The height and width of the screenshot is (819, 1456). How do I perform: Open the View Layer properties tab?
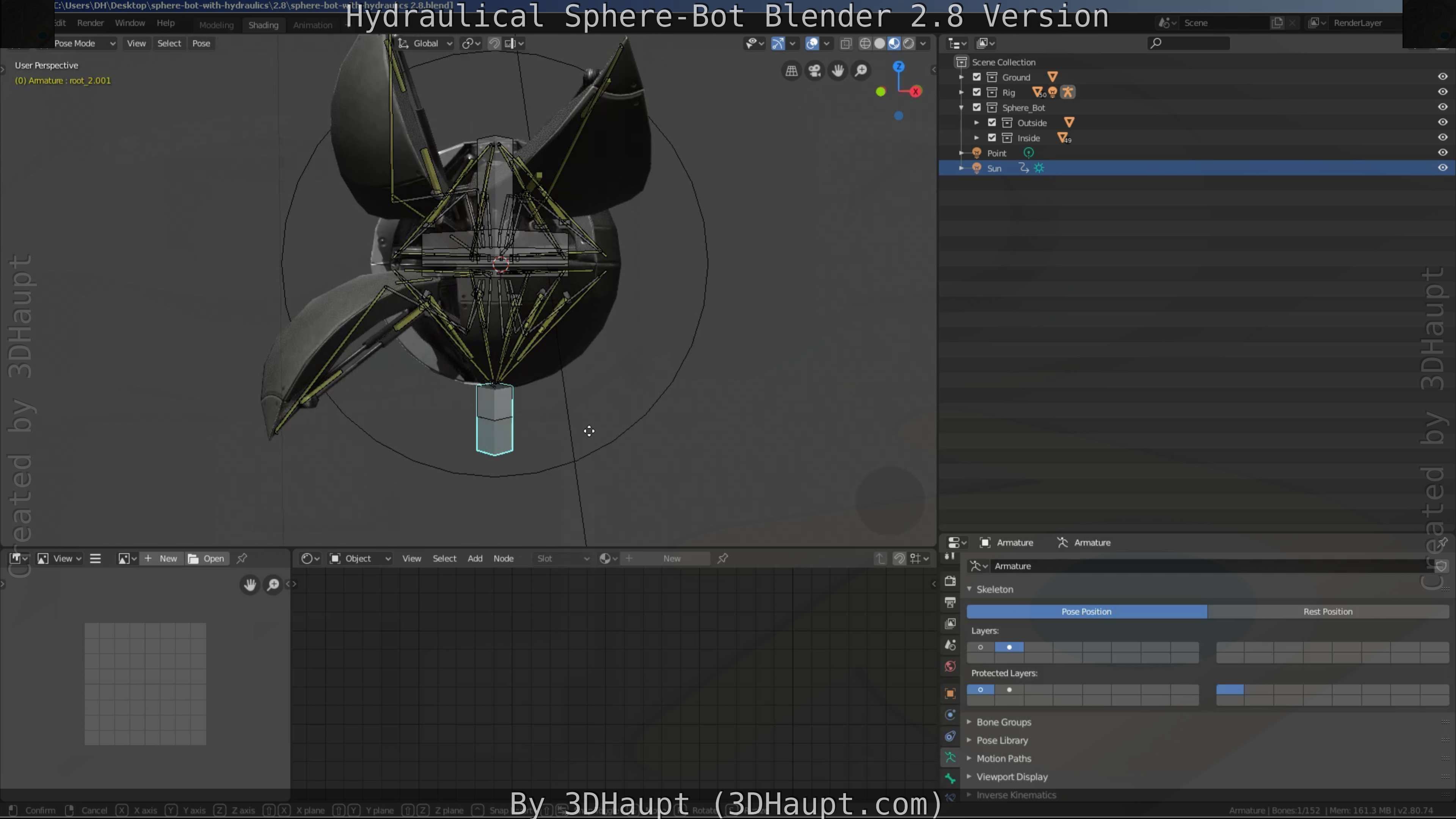coord(950,623)
